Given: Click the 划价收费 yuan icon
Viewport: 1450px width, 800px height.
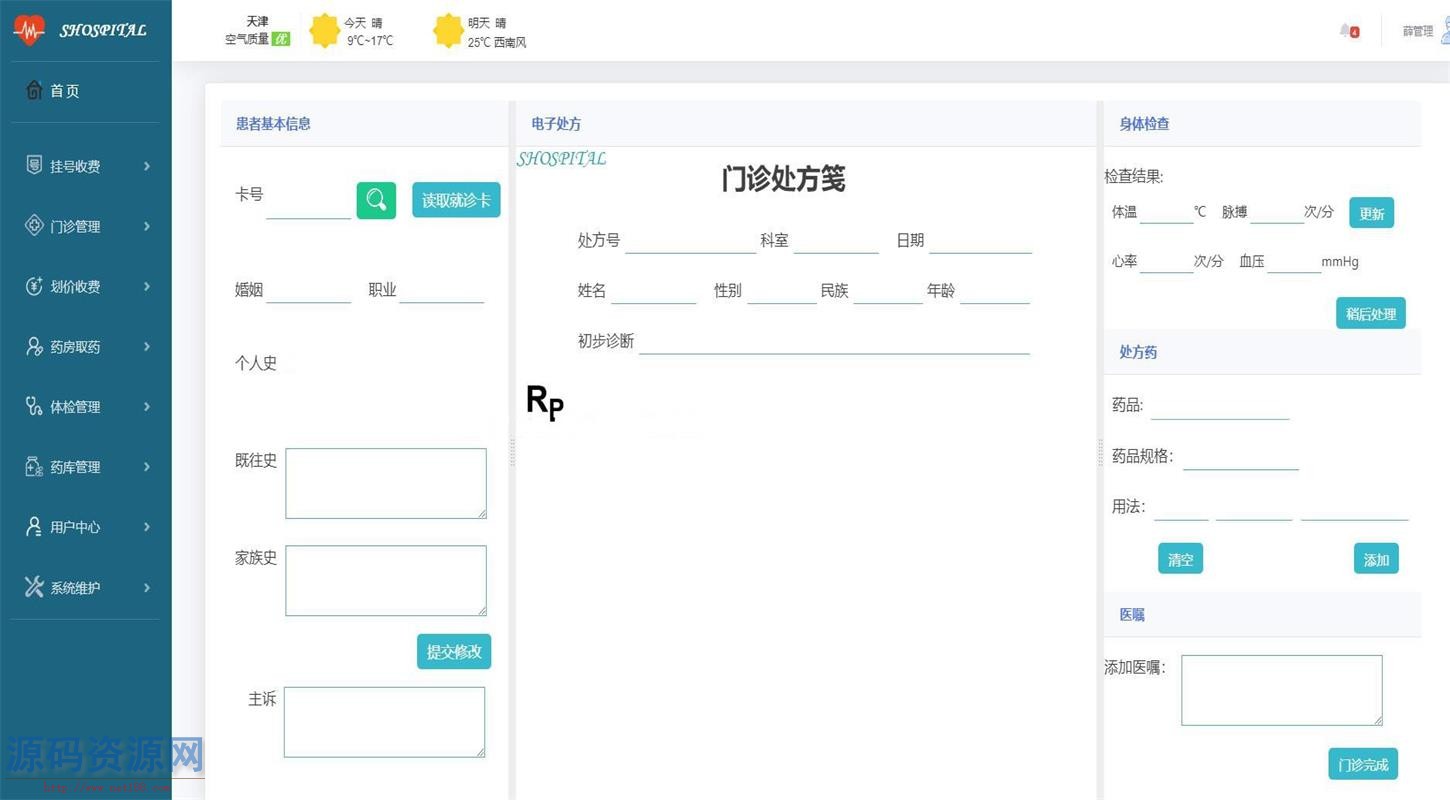Looking at the screenshot, I should click(x=34, y=286).
